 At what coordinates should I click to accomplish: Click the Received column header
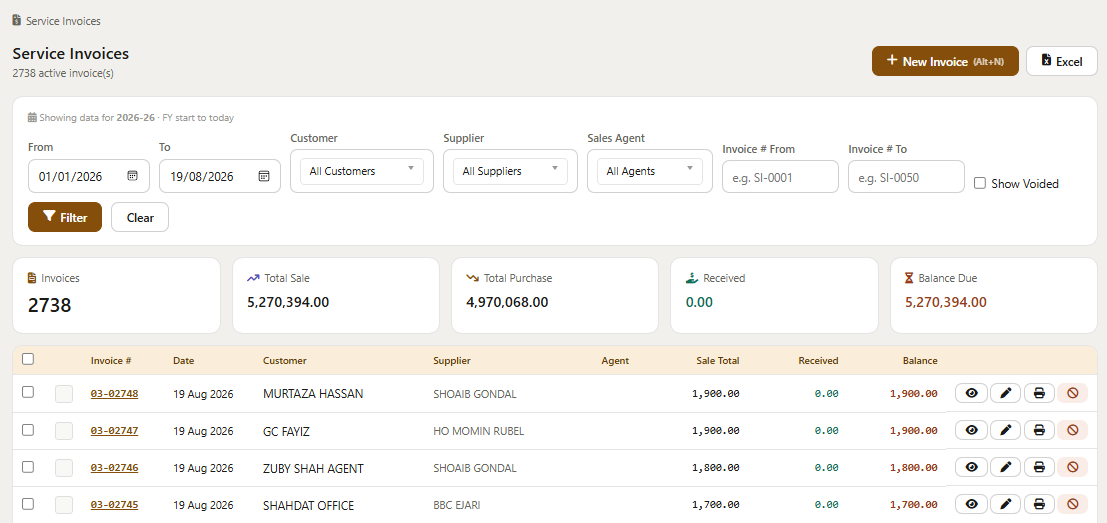818,361
